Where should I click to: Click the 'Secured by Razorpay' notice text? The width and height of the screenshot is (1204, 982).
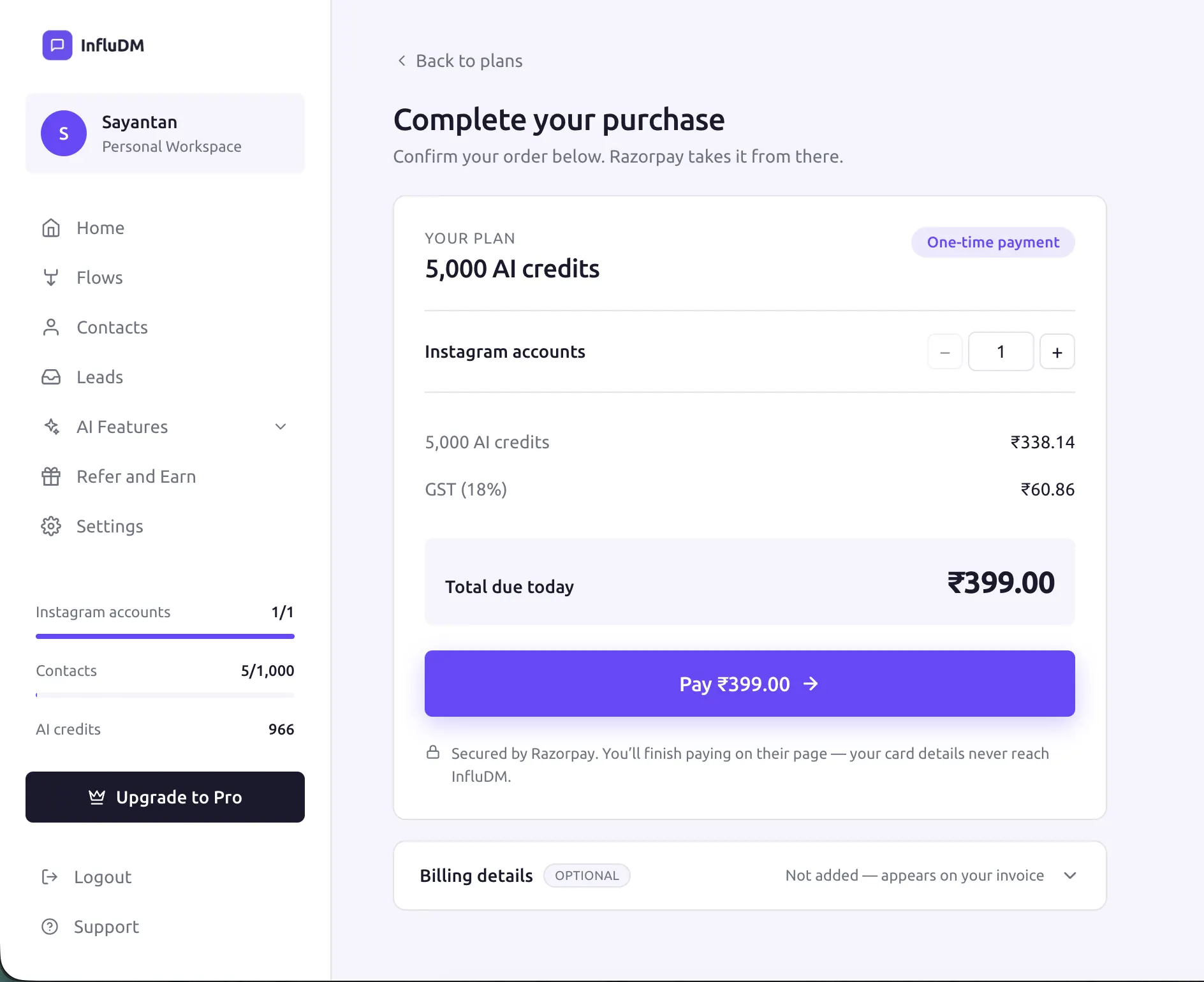[750, 765]
